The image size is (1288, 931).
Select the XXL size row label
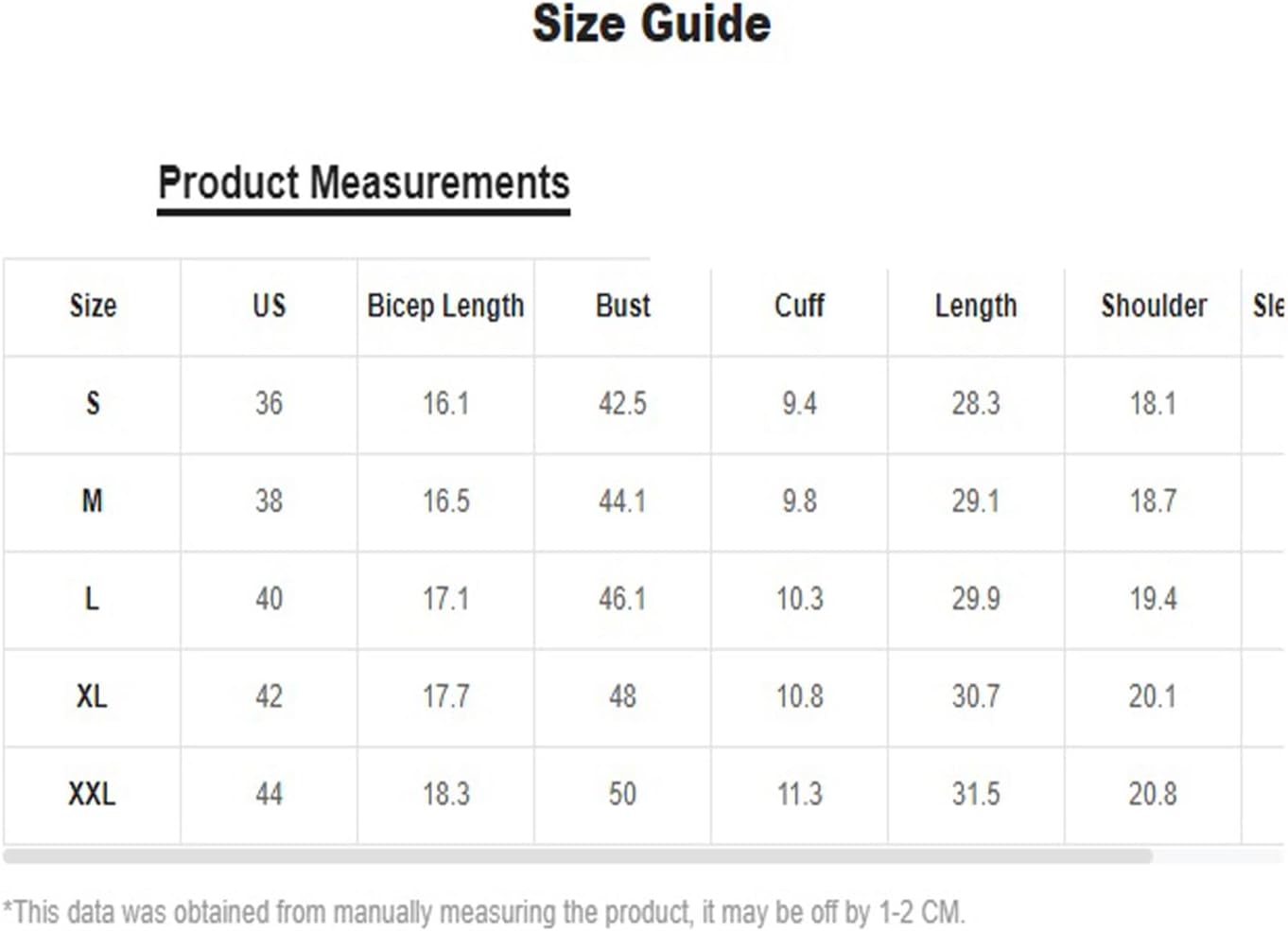click(x=93, y=794)
